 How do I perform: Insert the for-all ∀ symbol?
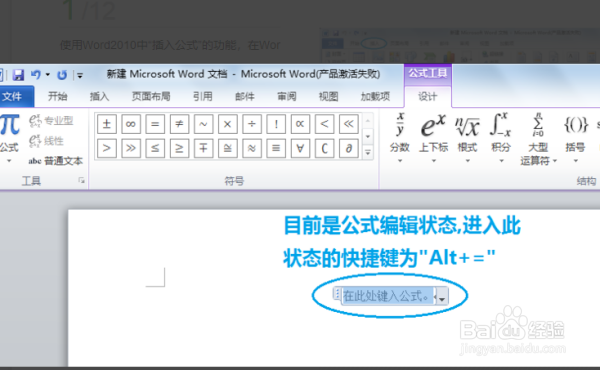pos(300,148)
